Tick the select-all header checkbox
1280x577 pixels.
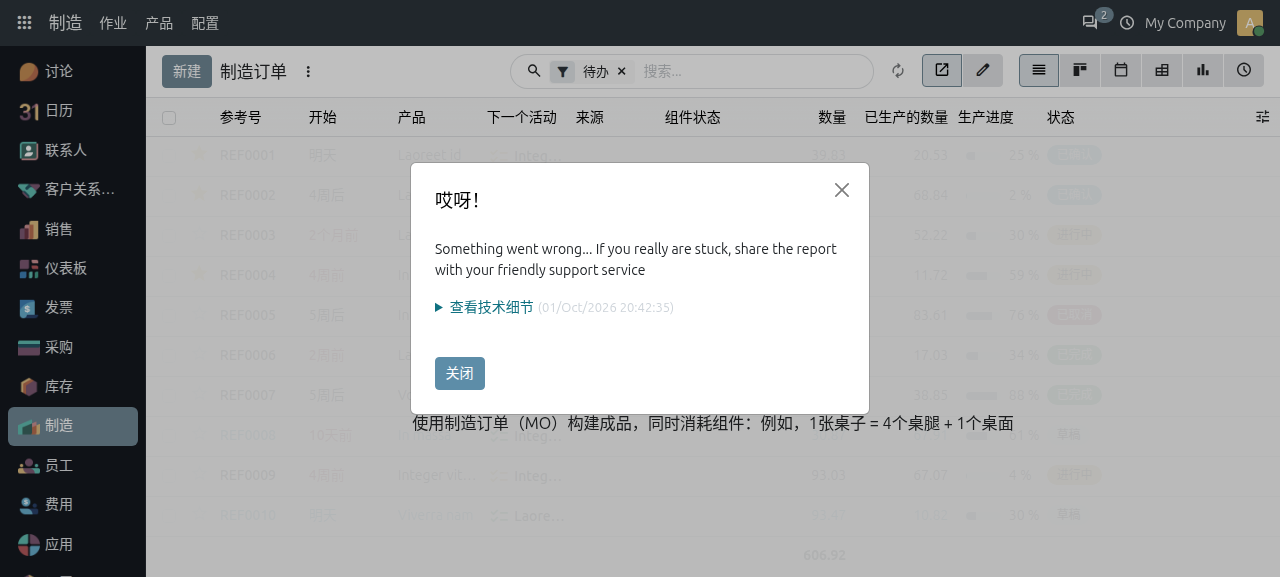pyautogui.click(x=169, y=118)
